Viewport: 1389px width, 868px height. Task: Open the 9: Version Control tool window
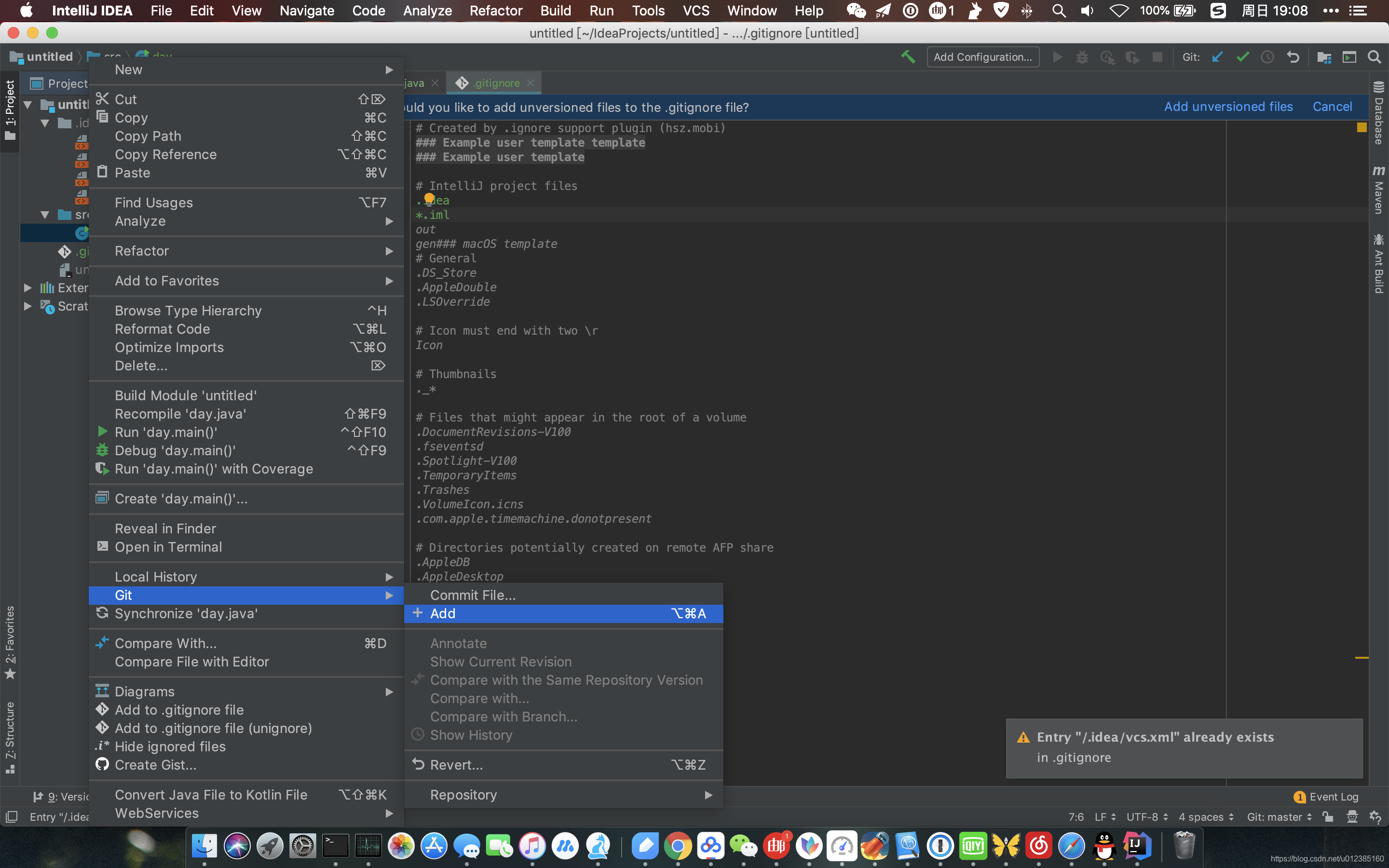point(61,797)
